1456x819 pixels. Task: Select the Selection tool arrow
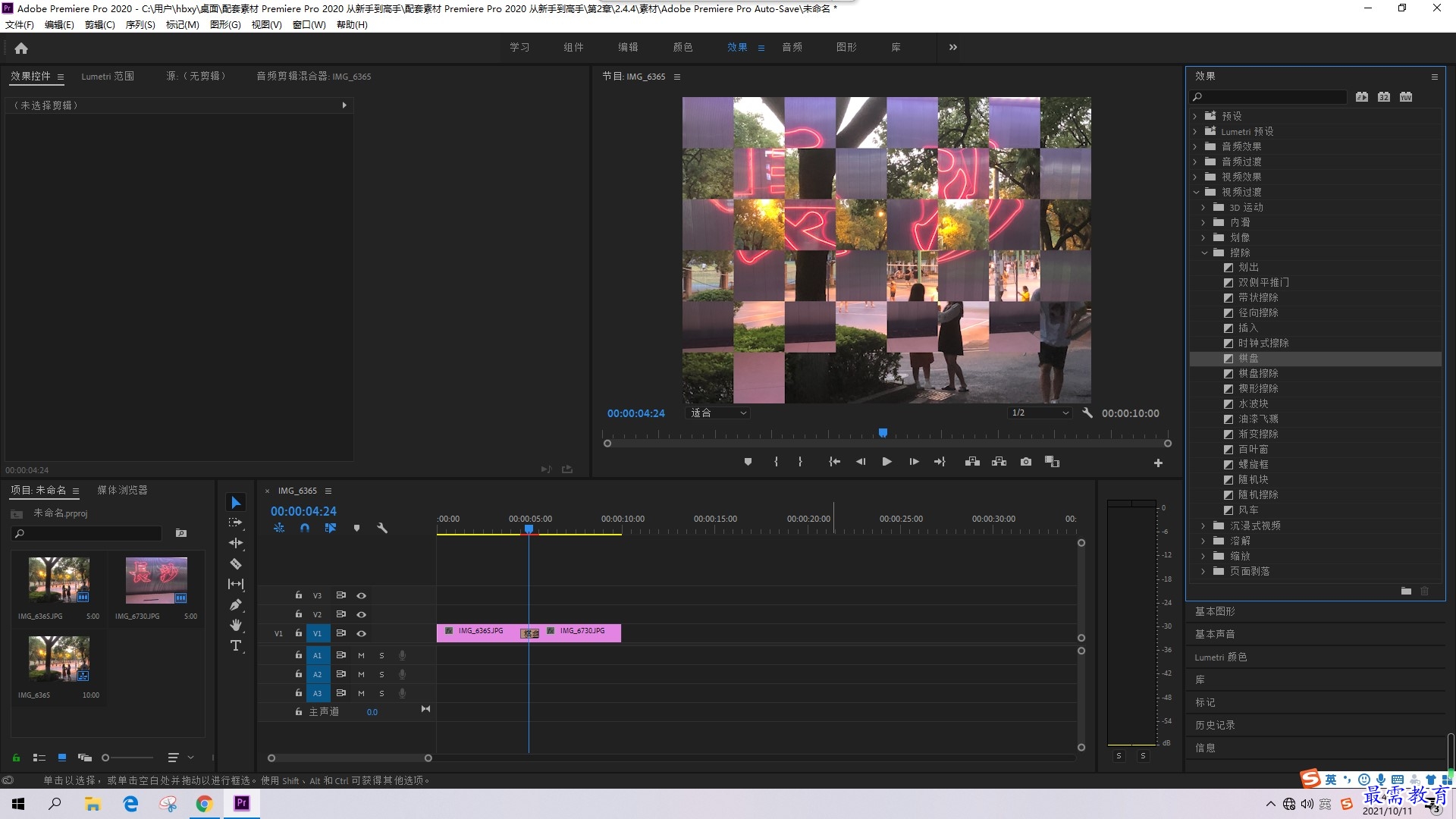[x=236, y=503]
